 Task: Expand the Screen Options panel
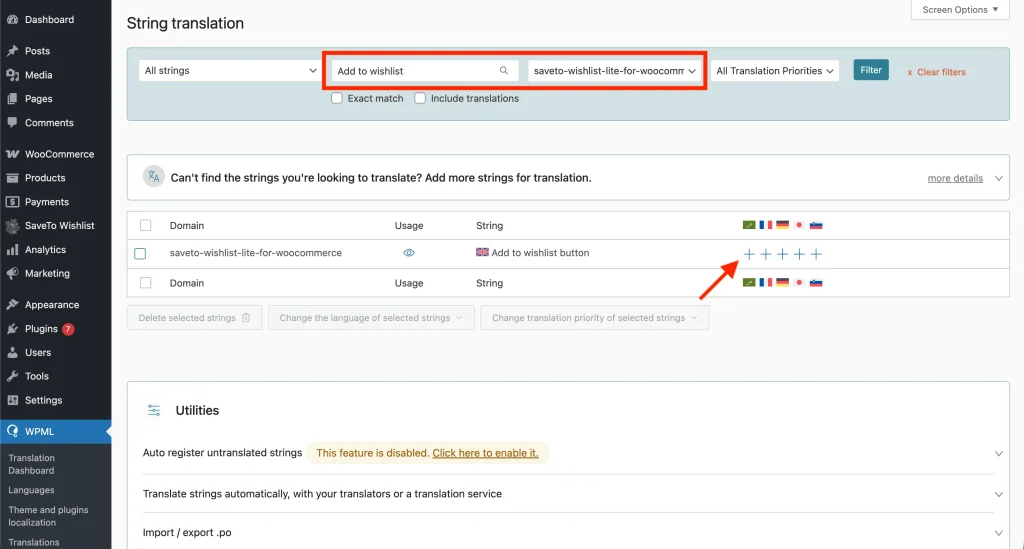960,10
